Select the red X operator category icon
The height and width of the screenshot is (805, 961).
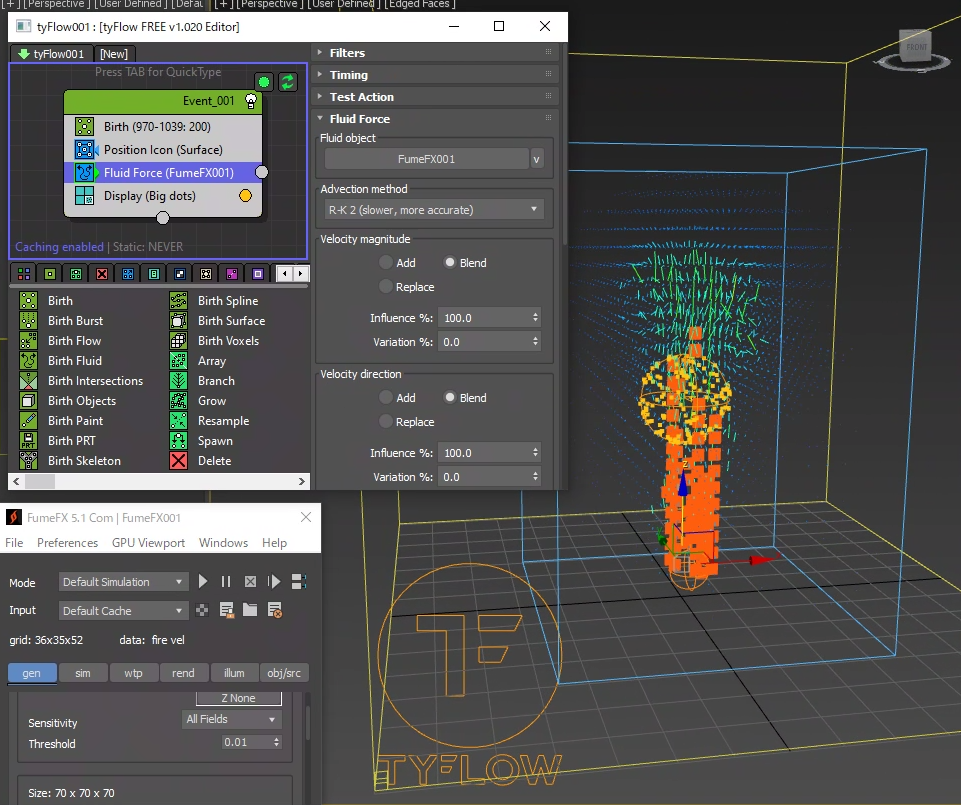(x=102, y=274)
